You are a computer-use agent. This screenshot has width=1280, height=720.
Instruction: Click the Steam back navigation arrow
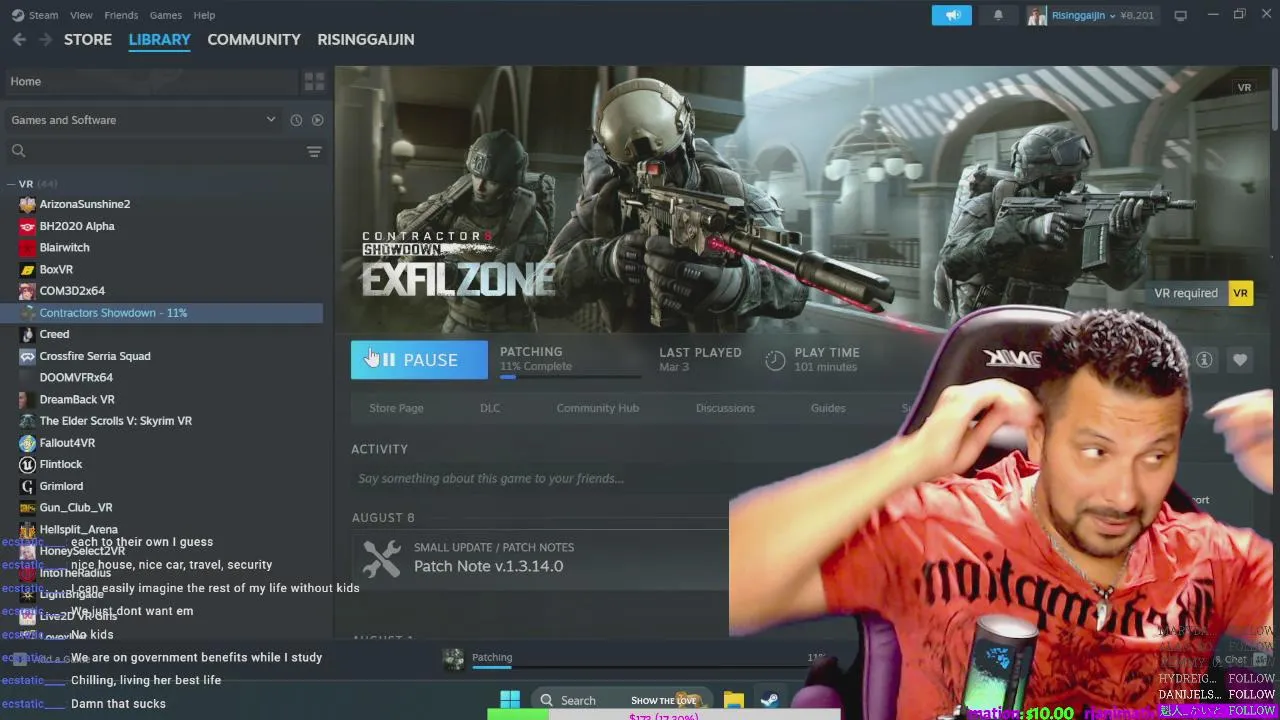[x=19, y=40]
